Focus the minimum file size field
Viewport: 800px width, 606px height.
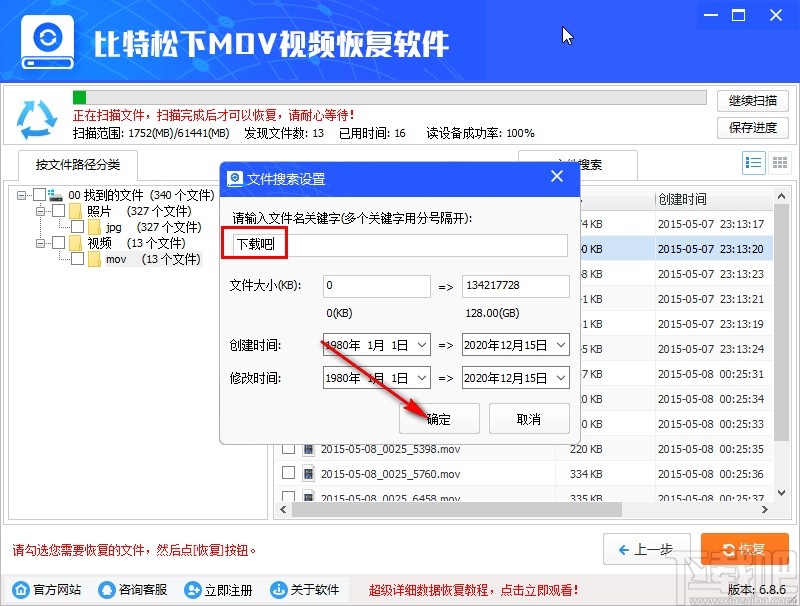(377, 286)
